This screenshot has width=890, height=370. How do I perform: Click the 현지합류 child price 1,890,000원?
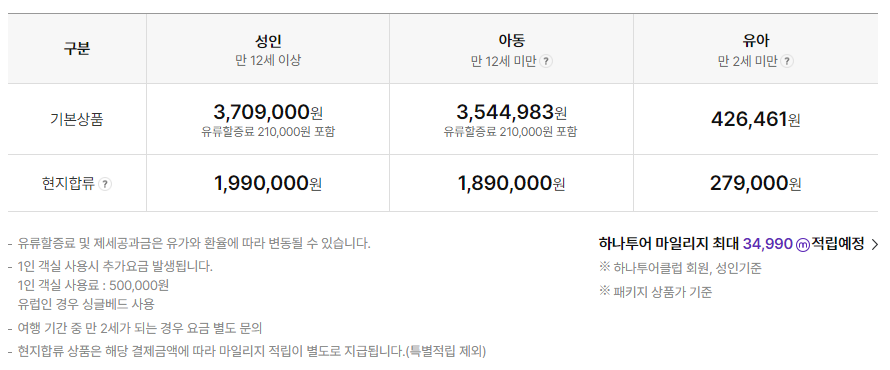[x=511, y=183]
